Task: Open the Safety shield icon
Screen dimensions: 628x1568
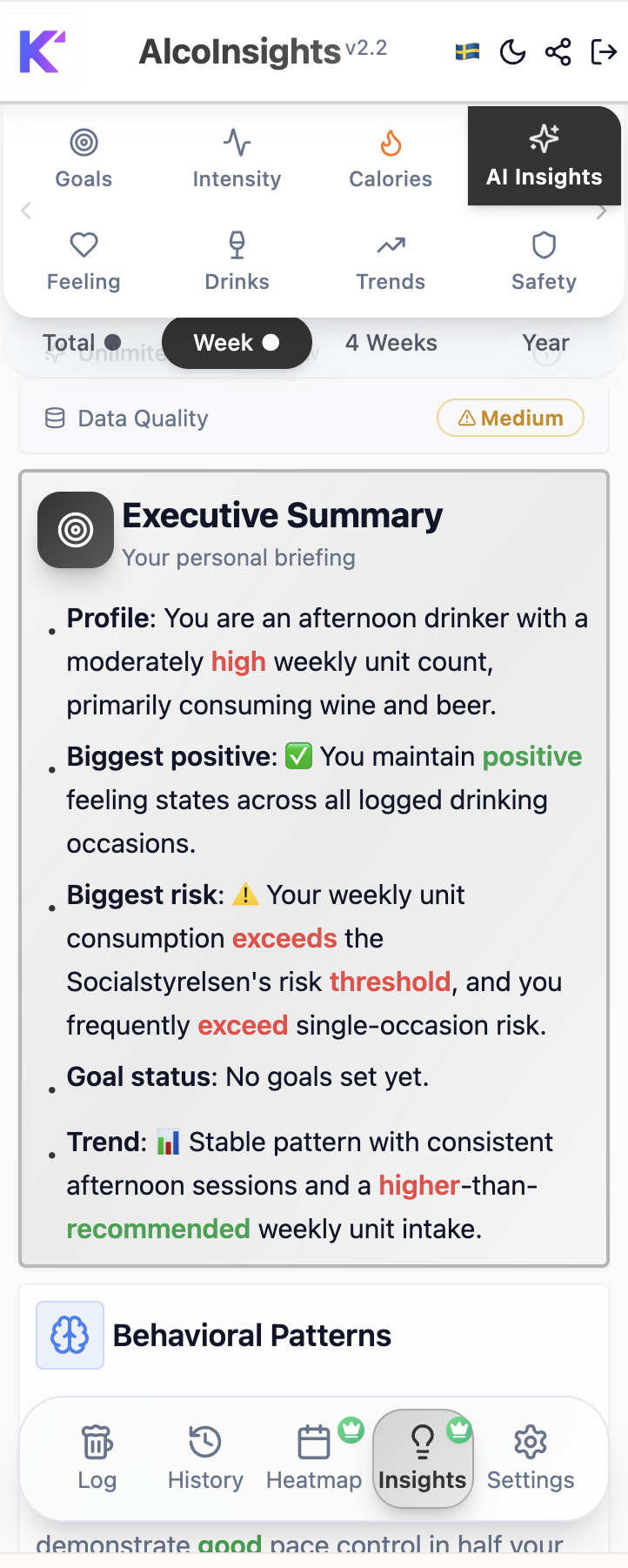Action: point(544,245)
